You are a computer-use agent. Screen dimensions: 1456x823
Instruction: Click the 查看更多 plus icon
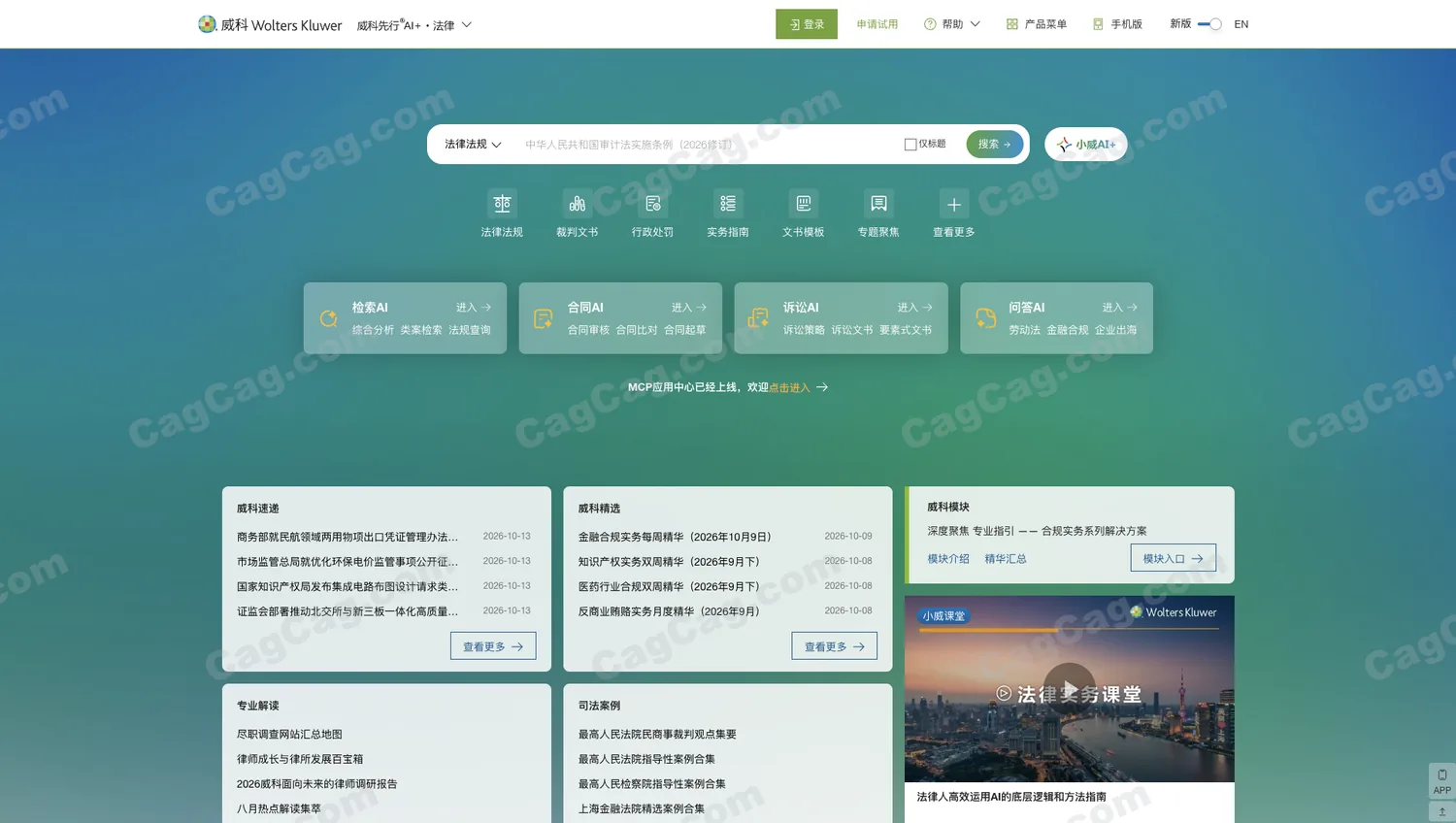[954, 204]
